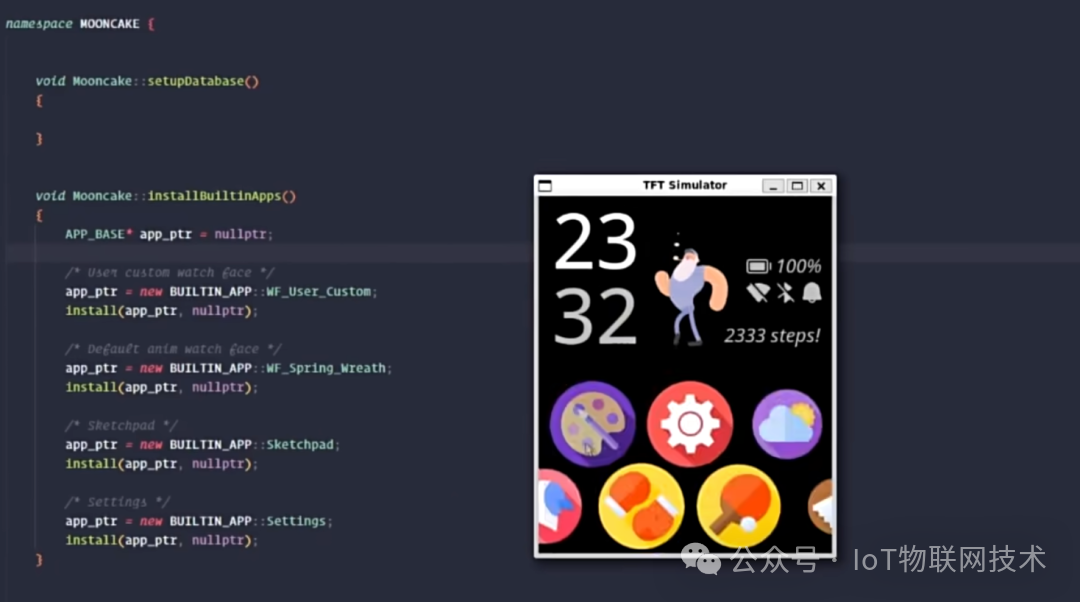
Task: Click the install call after Settings
Action: pos(161,540)
